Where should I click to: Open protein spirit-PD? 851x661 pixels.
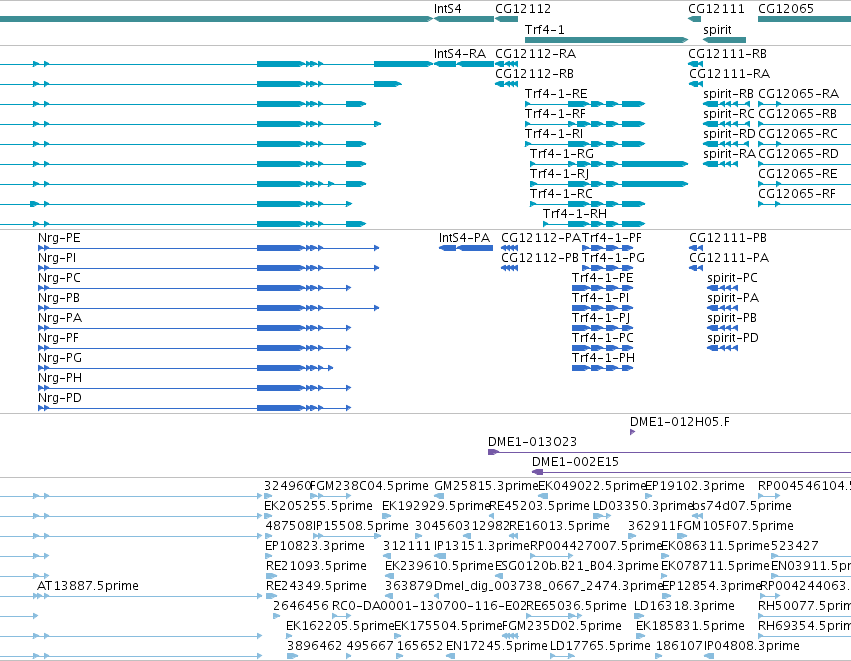pyautogui.click(x=733, y=339)
